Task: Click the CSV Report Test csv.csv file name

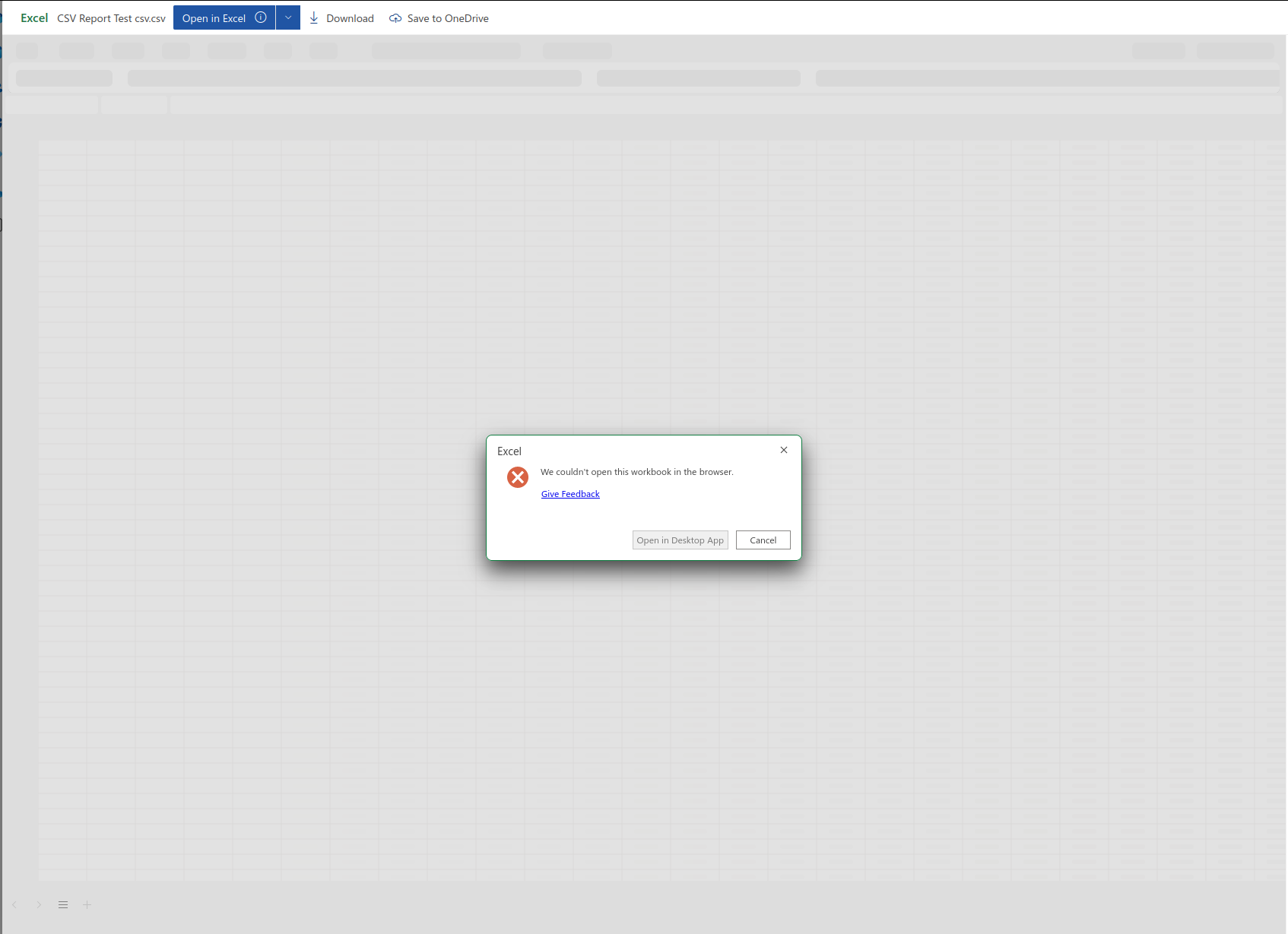Action: point(111,18)
